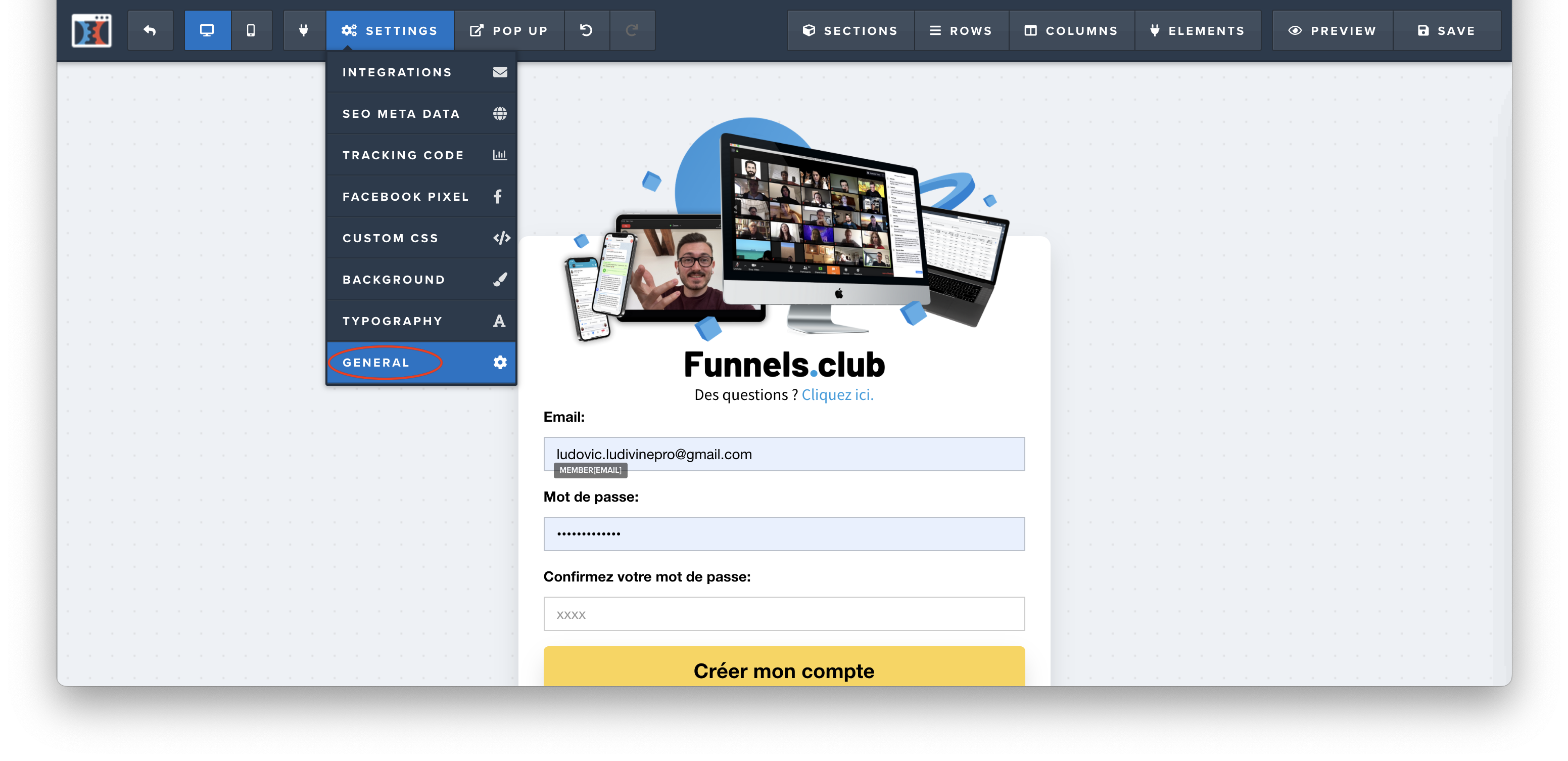This screenshot has width=1568, height=761.
Task: Click the ClickFunnels logo icon
Action: coord(91,30)
